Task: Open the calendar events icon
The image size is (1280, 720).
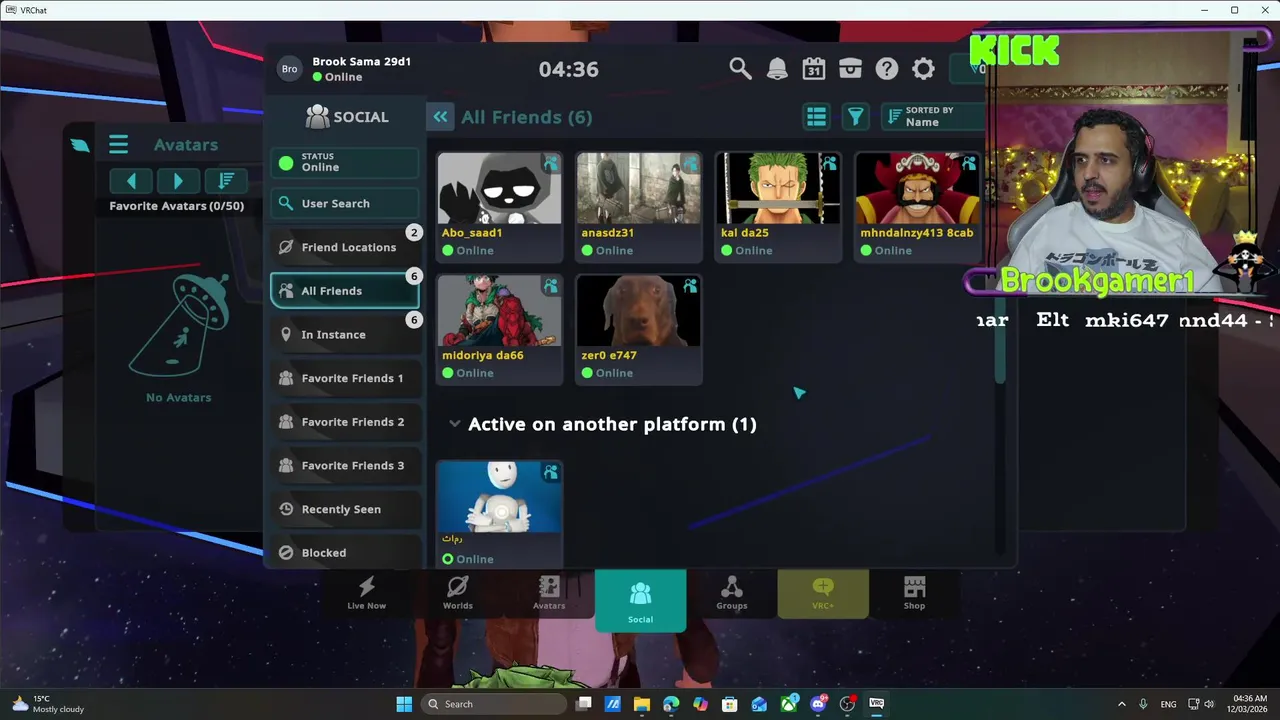Action: [x=814, y=68]
